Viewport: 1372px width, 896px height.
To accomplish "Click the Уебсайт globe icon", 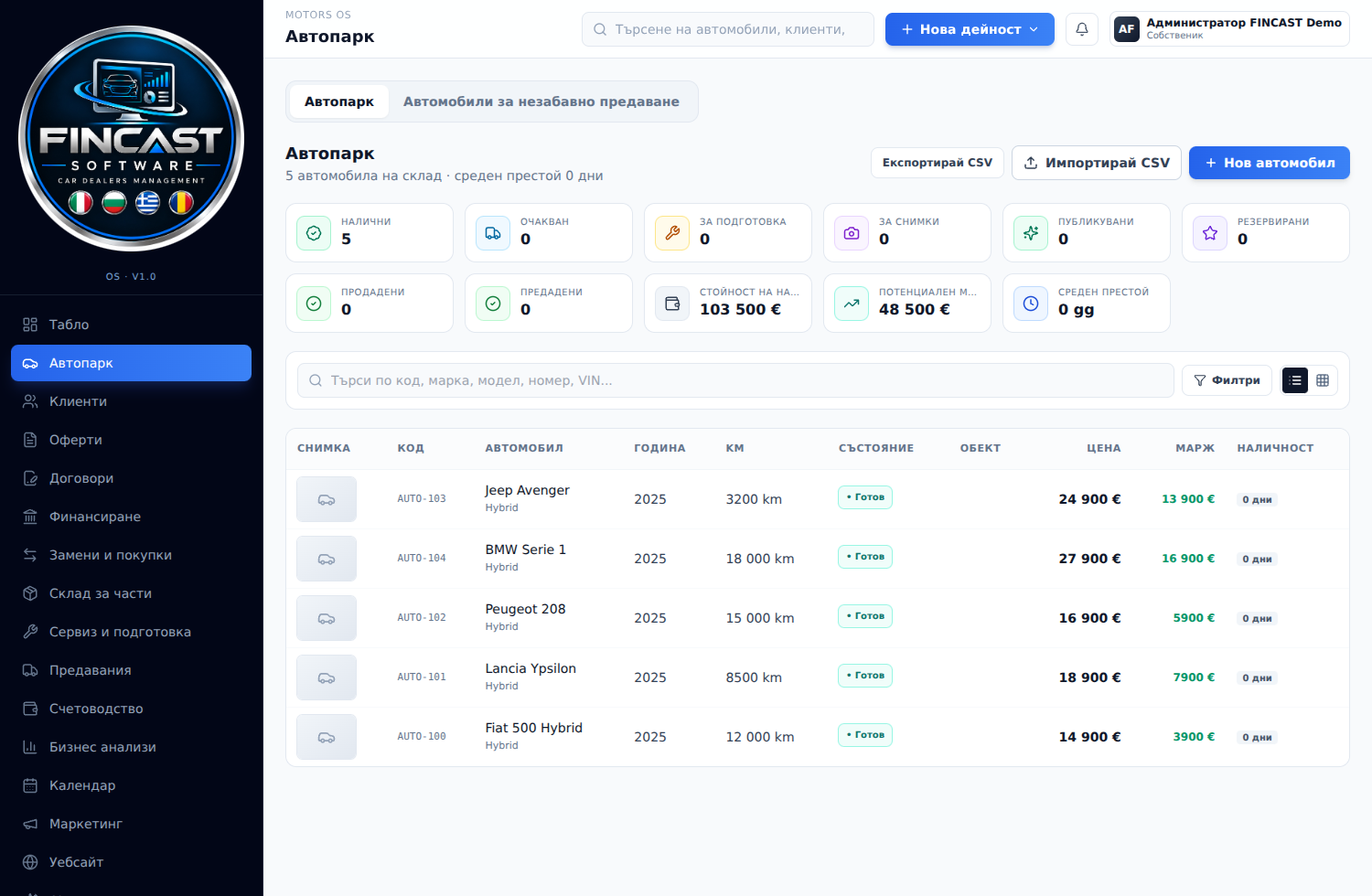I will [x=30, y=862].
